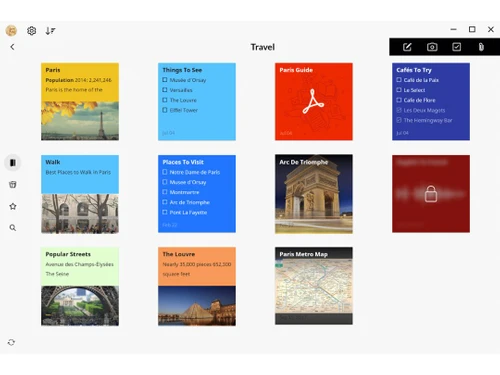This screenshot has width=500, height=375.
Task: Uncheck Les Deux Magots
Action: (x=399, y=110)
